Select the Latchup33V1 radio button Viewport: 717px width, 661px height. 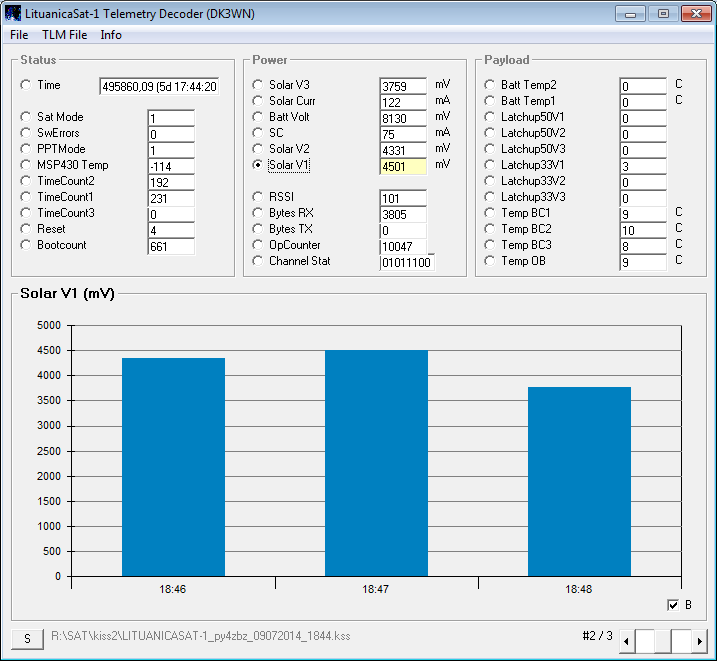pos(489,165)
